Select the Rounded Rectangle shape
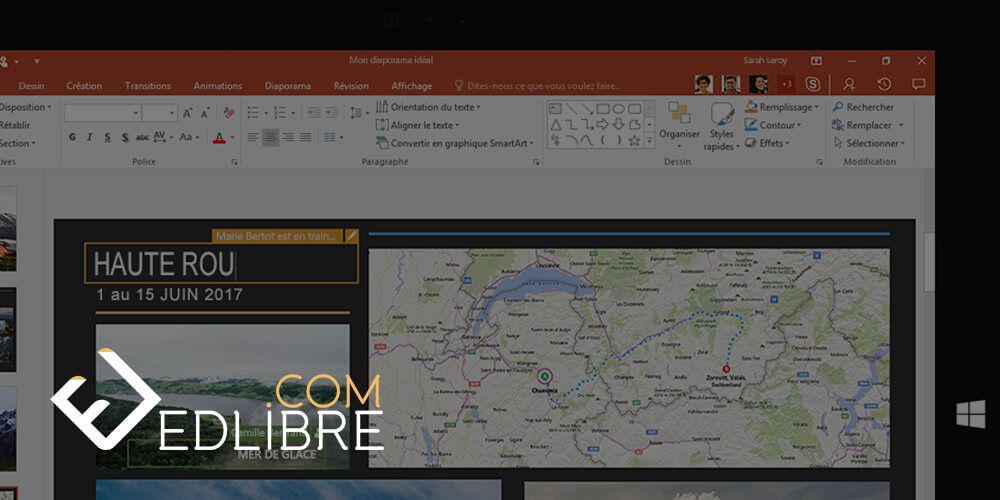Screen dimensions: 1000x500 coord(634,108)
